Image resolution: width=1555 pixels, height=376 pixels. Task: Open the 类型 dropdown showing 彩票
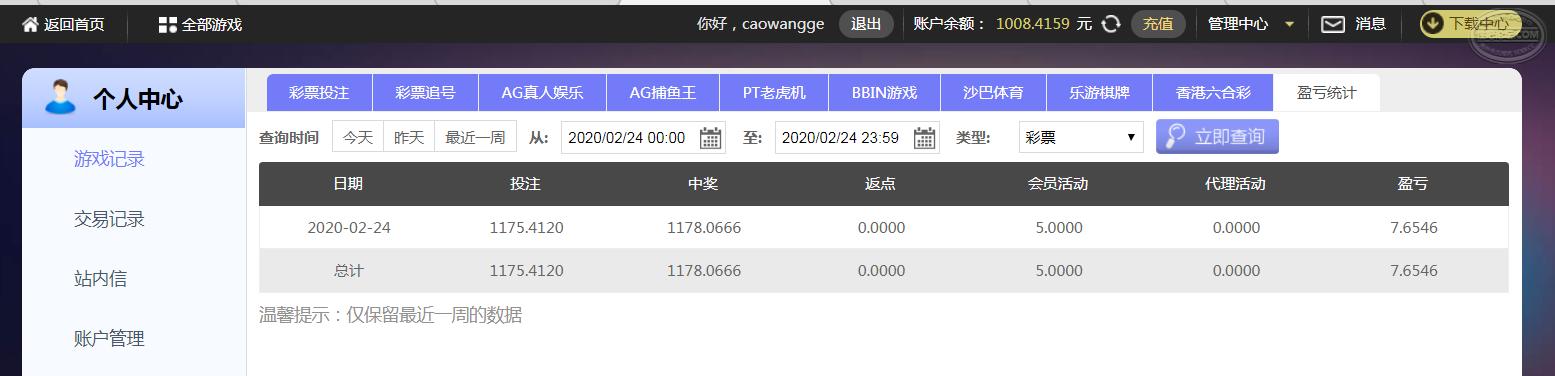click(1081, 137)
